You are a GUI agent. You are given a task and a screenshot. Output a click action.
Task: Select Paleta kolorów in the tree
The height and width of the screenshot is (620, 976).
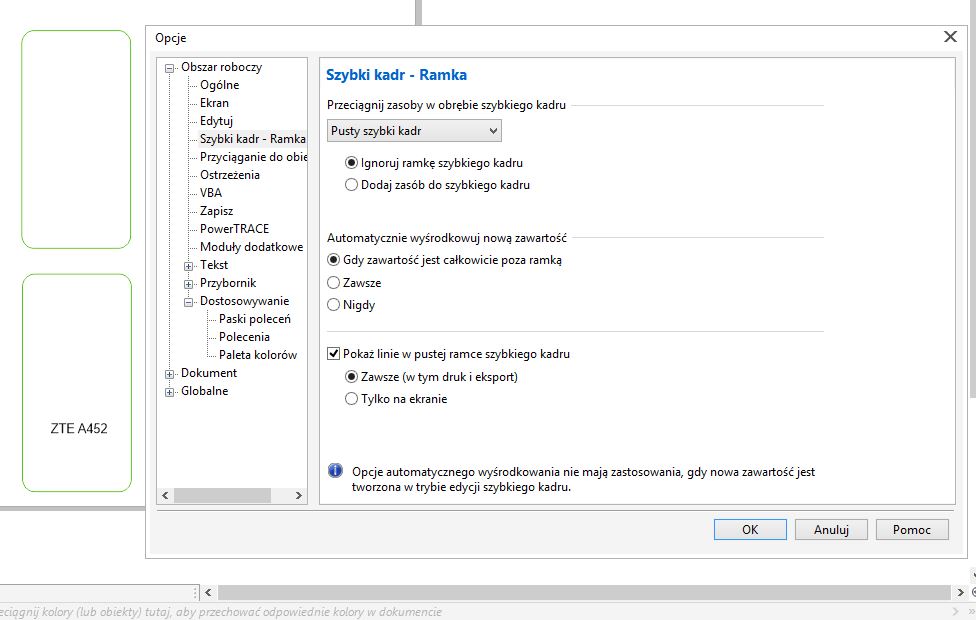[x=258, y=355]
